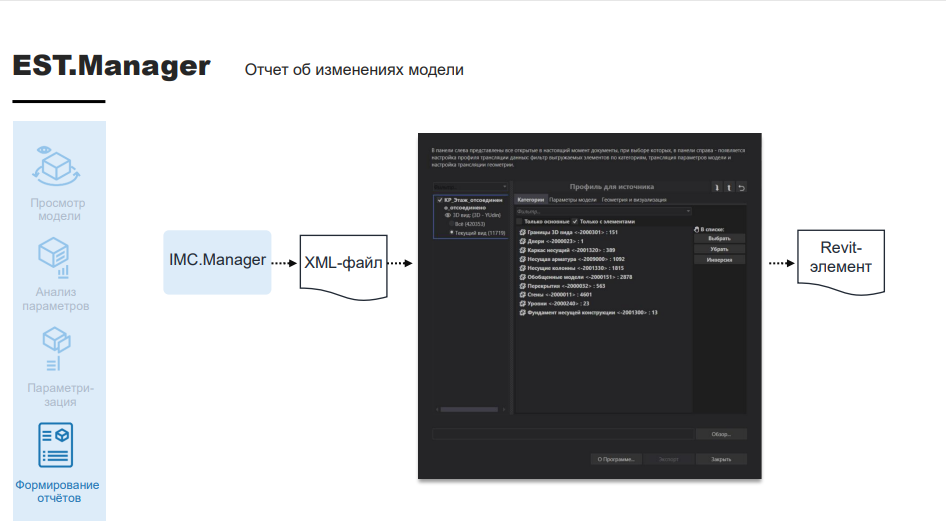Click the Обзор... browse button
The image size is (946, 528).
[721, 434]
